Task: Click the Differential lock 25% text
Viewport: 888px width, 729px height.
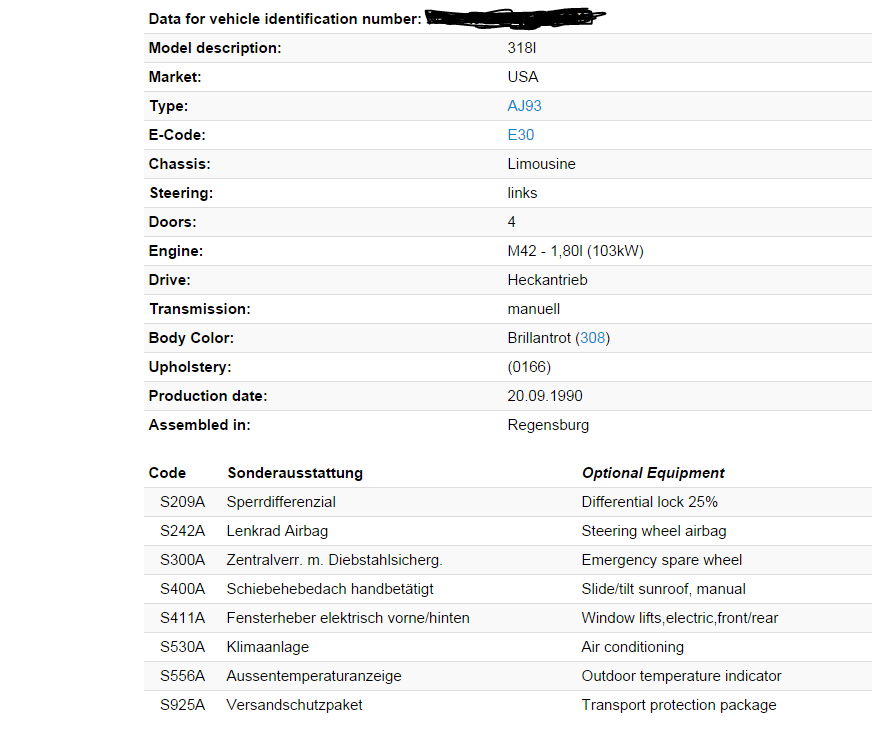Action: tap(649, 502)
